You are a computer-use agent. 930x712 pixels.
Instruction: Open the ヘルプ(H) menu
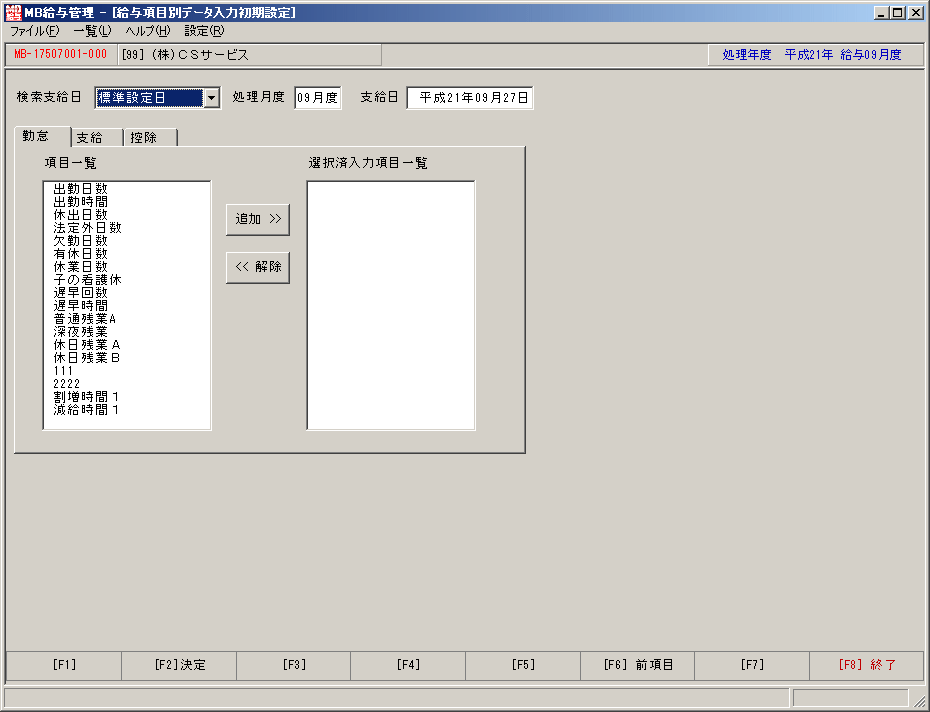148,31
